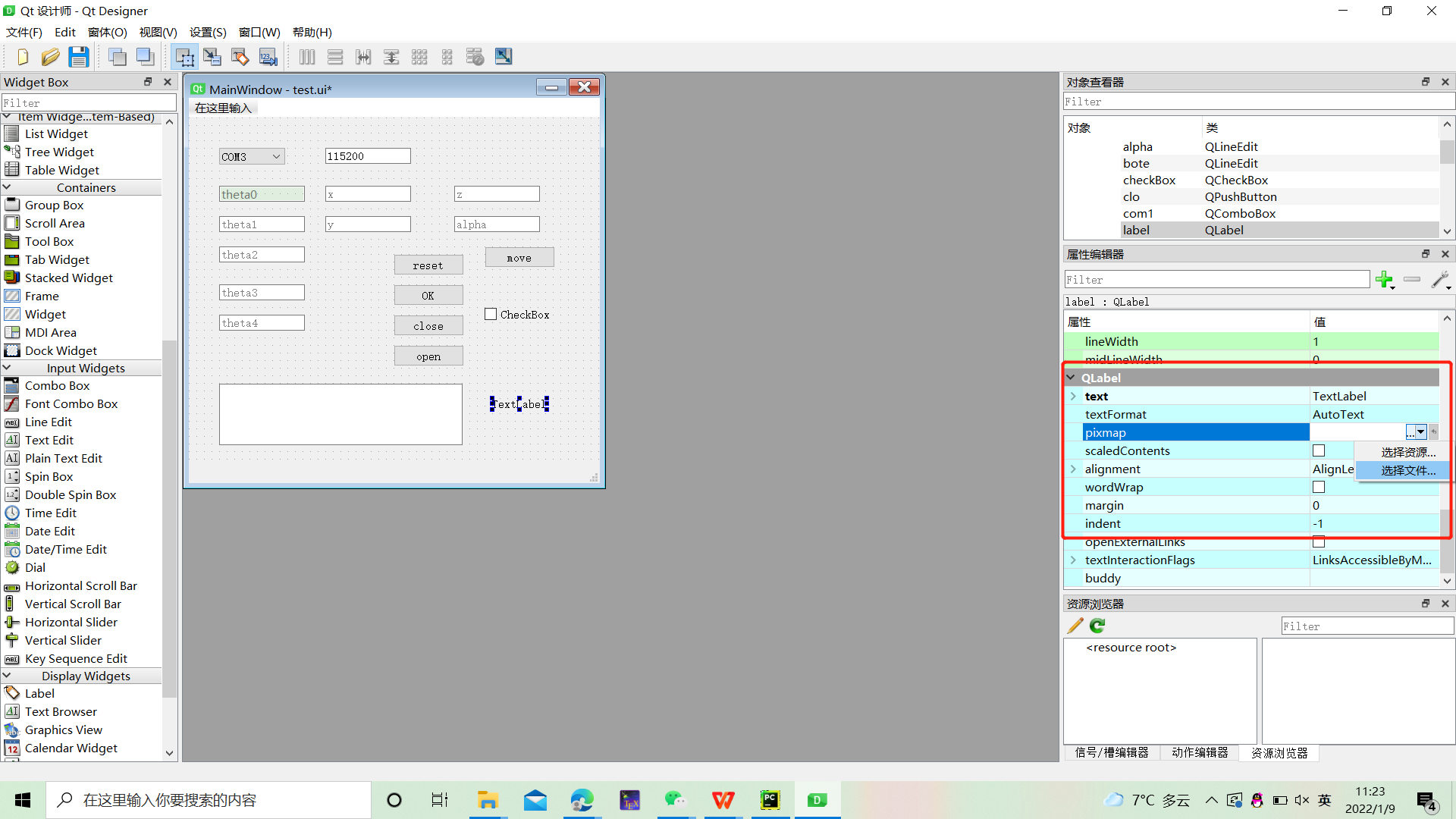Image resolution: width=1456 pixels, height=819 pixels.
Task: Switch to the 动作编辑器 tab
Action: 1199,753
